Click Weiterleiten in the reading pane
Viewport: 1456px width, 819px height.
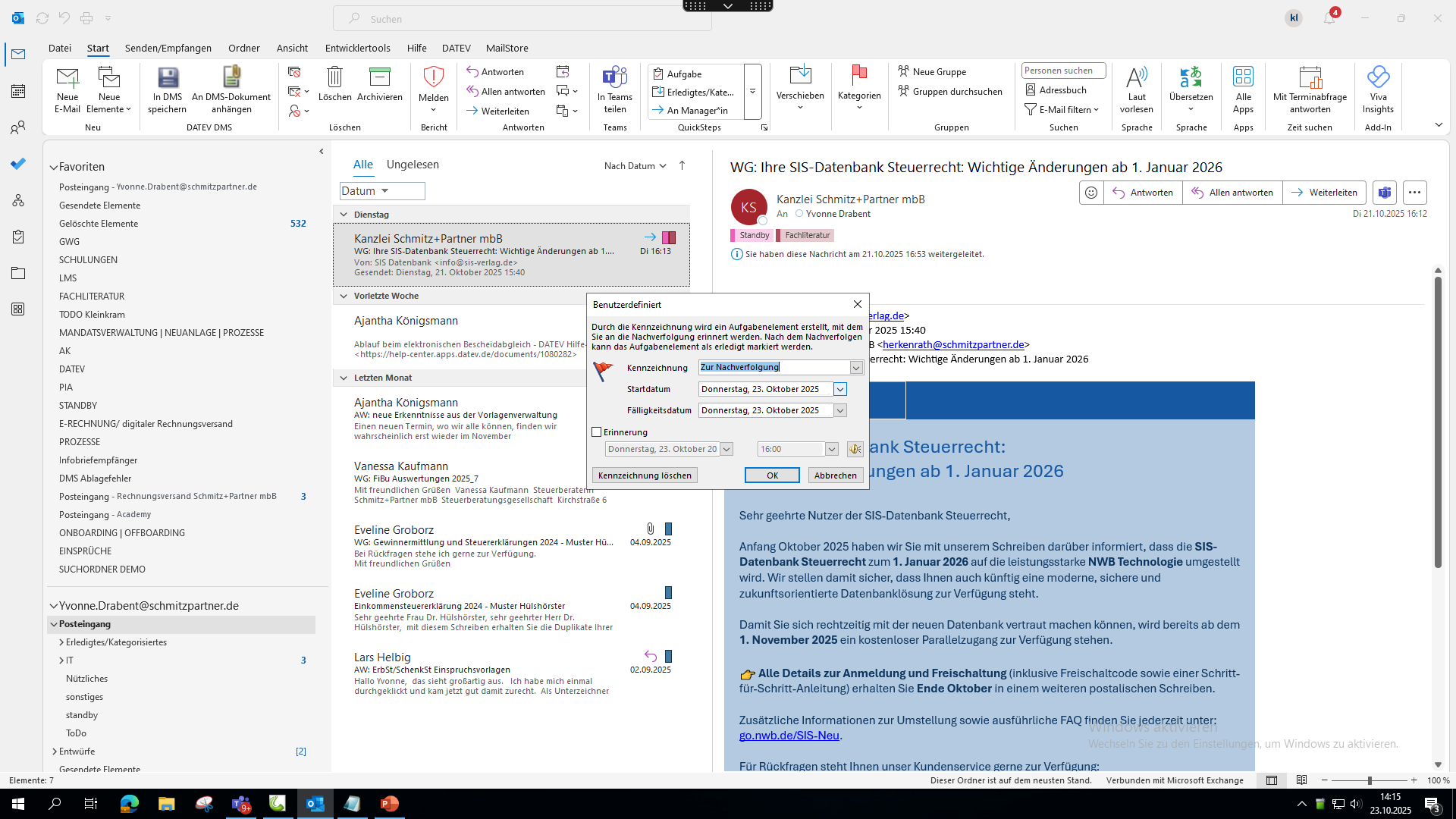click(x=1324, y=193)
